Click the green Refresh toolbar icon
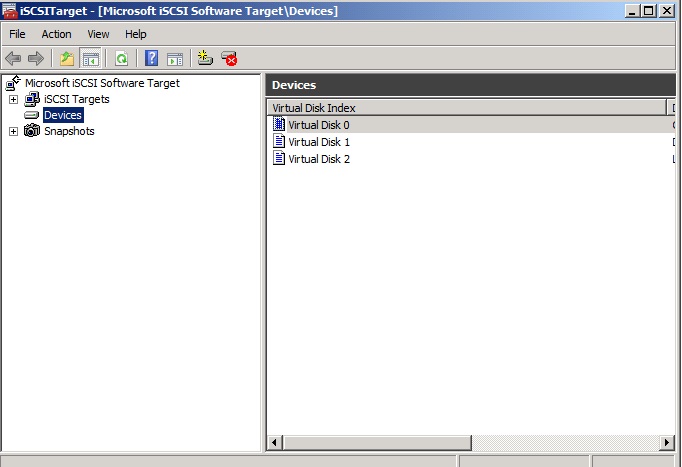Image resolution: width=682 pixels, height=467 pixels. pyautogui.click(x=121, y=58)
